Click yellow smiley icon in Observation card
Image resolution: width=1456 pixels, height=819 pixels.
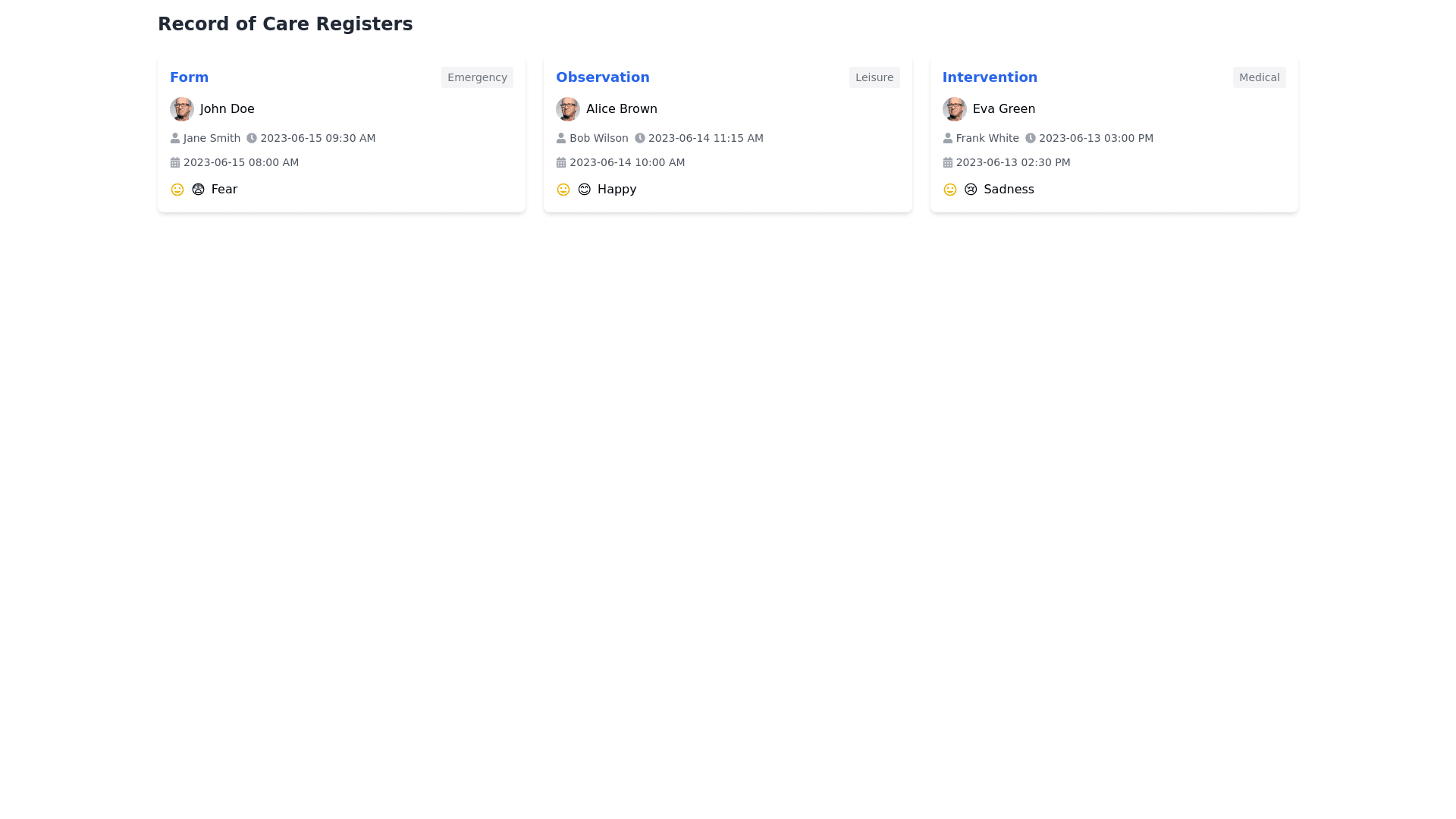click(563, 190)
